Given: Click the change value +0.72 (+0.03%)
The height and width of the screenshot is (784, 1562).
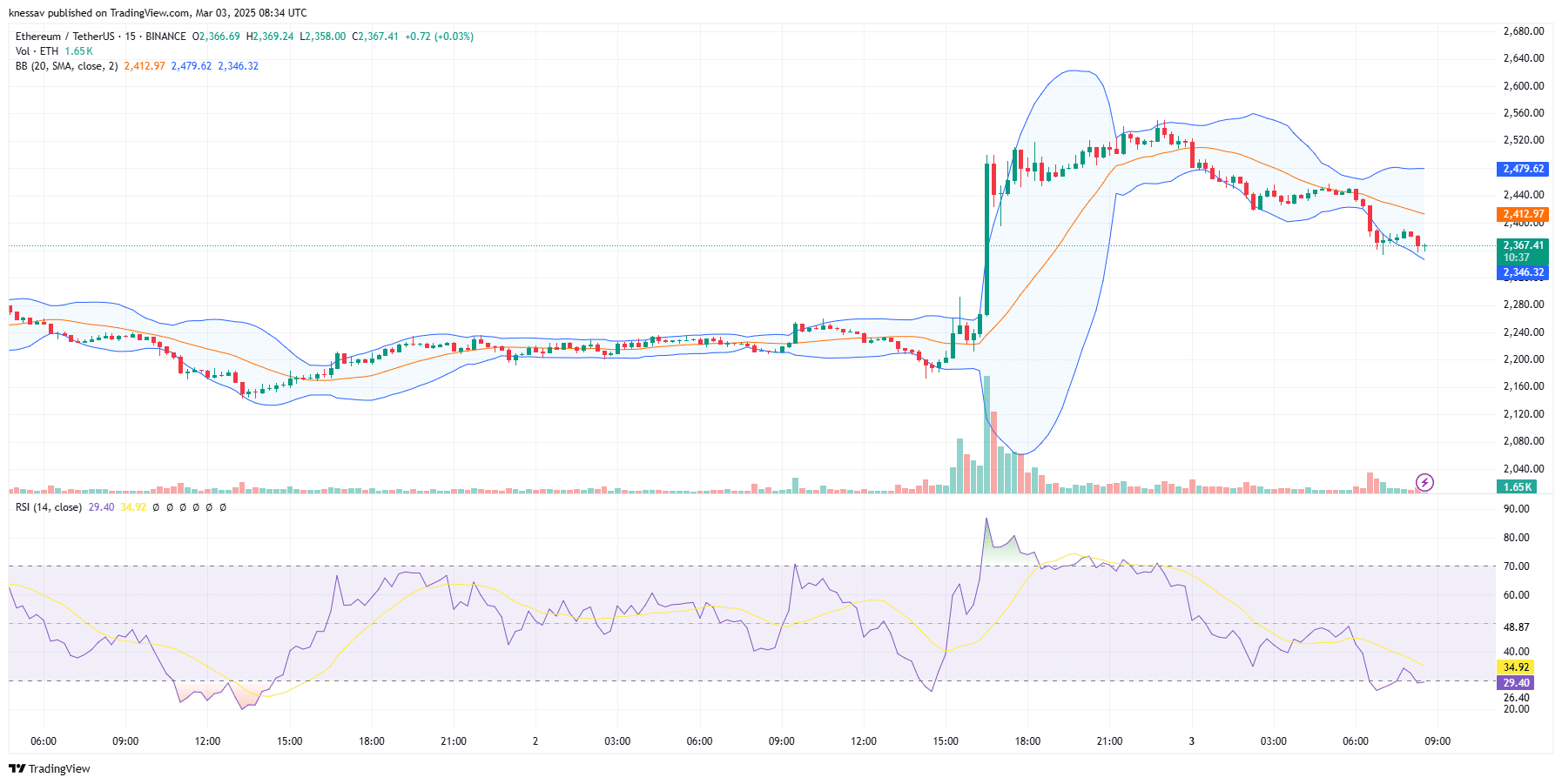Looking at the screenshot, I should pyautogui.click(x=439, y=37).
